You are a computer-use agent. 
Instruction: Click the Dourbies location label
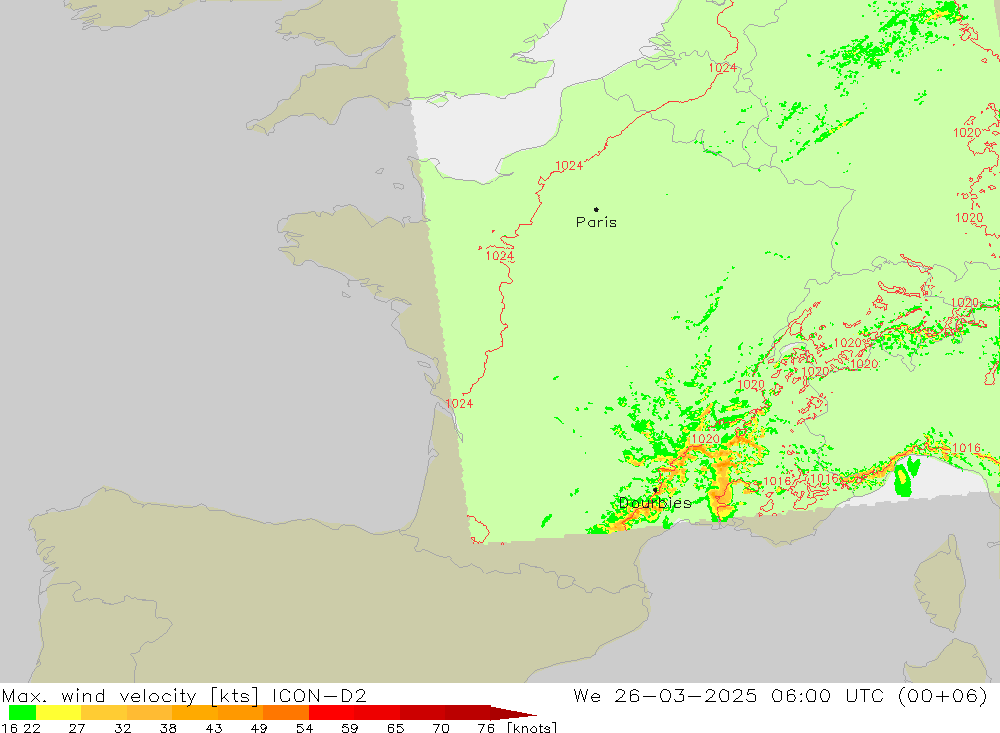click(655, 503)
